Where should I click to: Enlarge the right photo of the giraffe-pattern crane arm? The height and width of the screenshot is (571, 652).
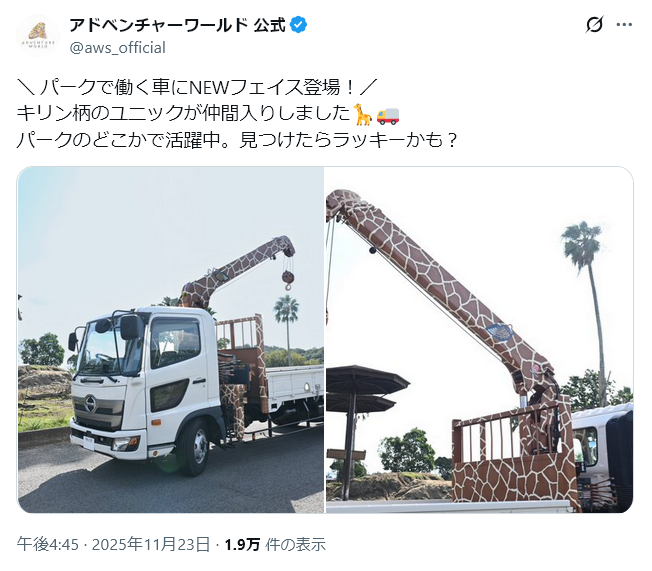pyautogui.click(x=479, y=339)
